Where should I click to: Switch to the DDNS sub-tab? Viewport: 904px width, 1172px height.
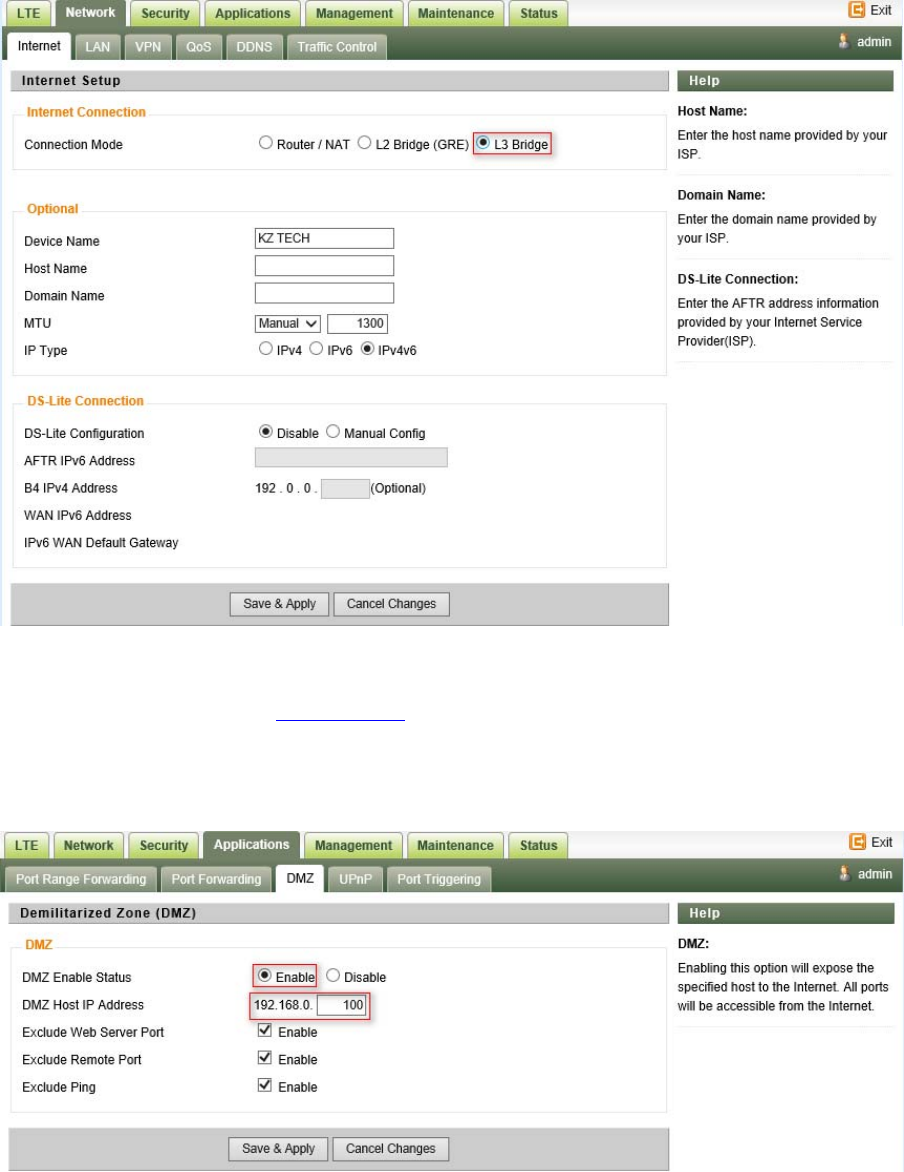click(254, 46)
